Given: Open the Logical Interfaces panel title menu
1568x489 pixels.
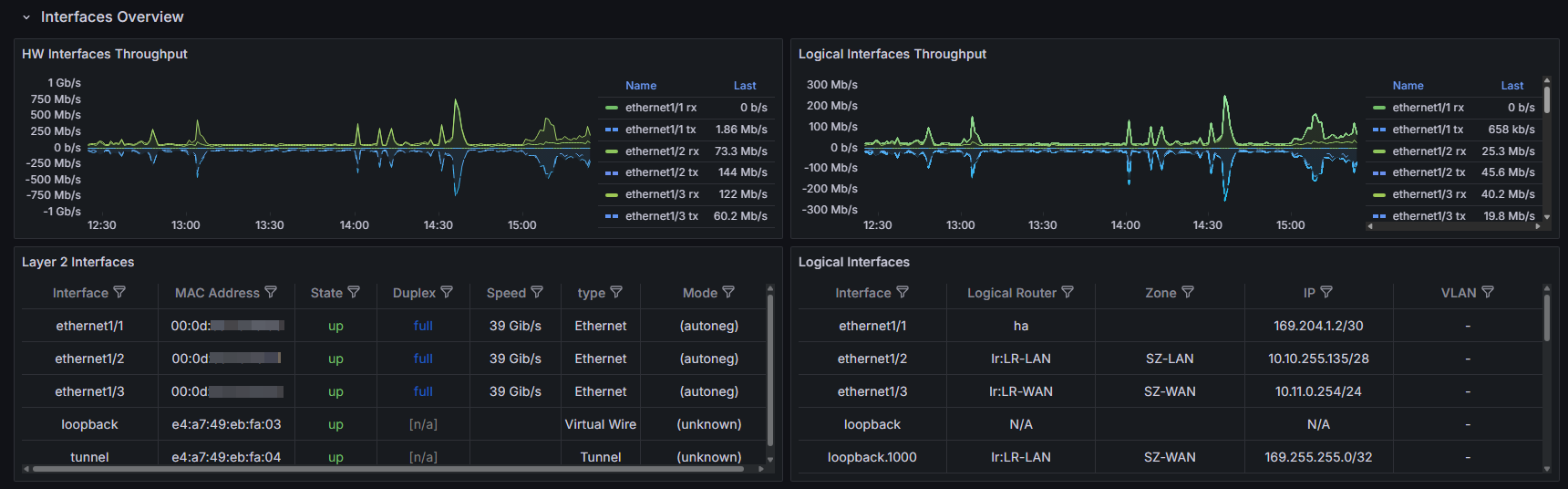Looking at the screenshot, I should (854, 262).
